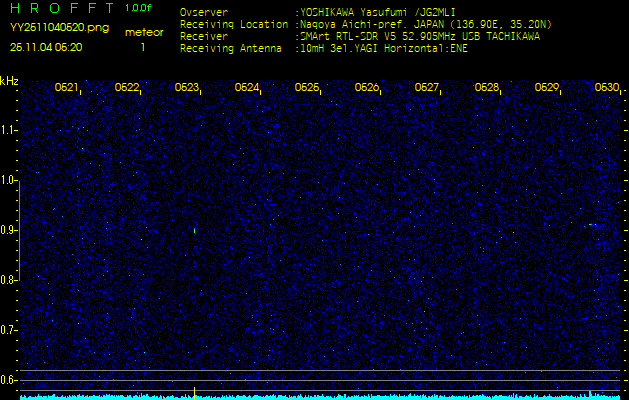Select the 0.7 kHz frequency tick
This screenshot has width=629, height=400.
click(x=9, y=330)
